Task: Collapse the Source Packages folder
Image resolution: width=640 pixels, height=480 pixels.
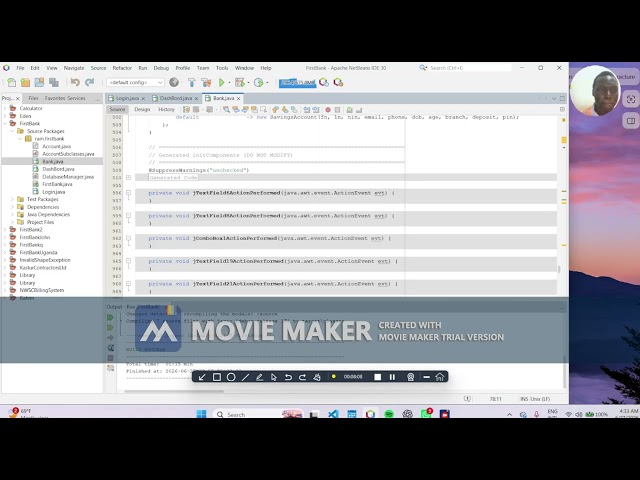Action: coord(12,131)
